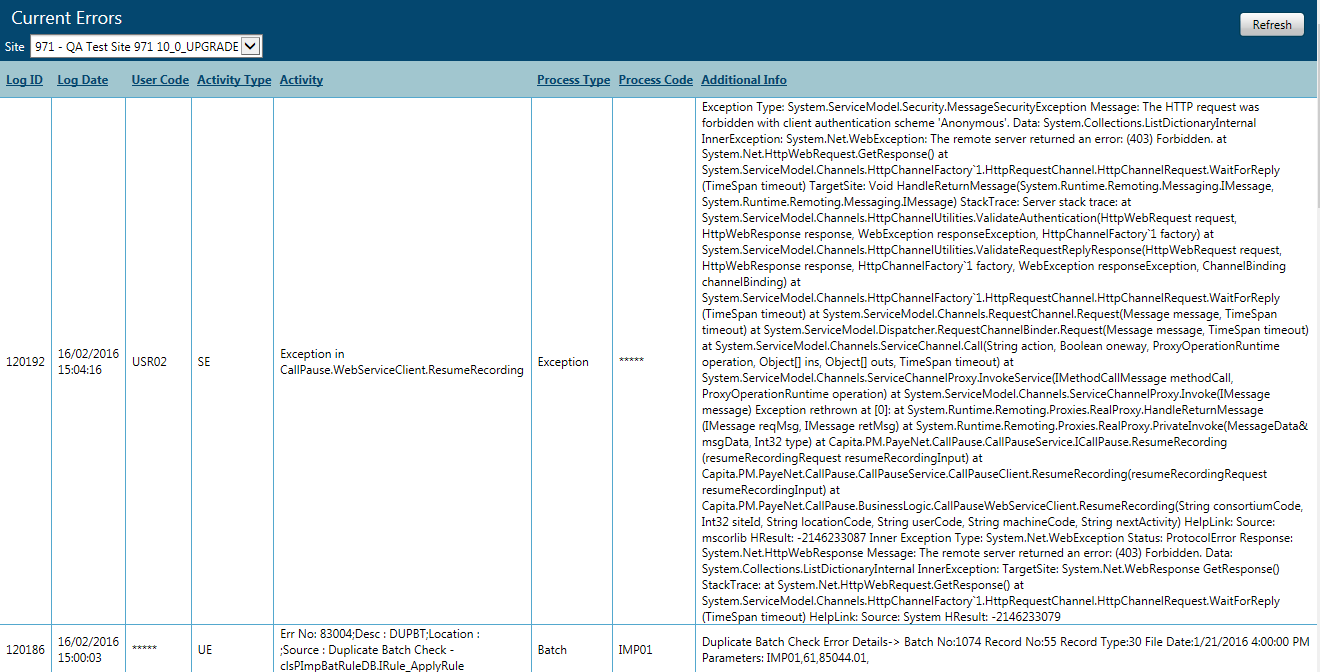Select the error row with Log ID 120192
The height and width of the screenshot is (672, 1320).
click(24, 362)
